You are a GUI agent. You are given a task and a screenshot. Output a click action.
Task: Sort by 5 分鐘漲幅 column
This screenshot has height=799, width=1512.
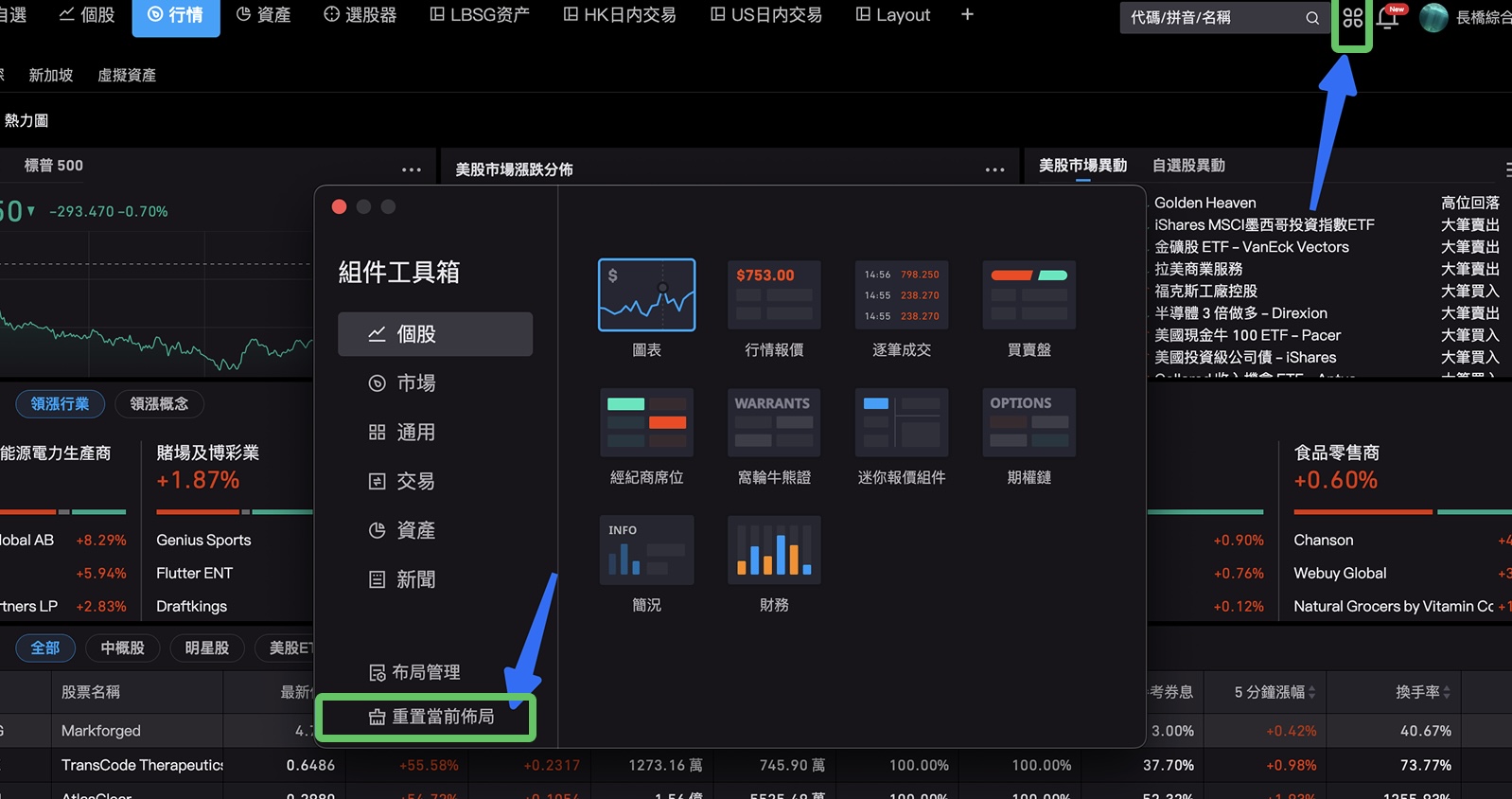point(1274,693)
